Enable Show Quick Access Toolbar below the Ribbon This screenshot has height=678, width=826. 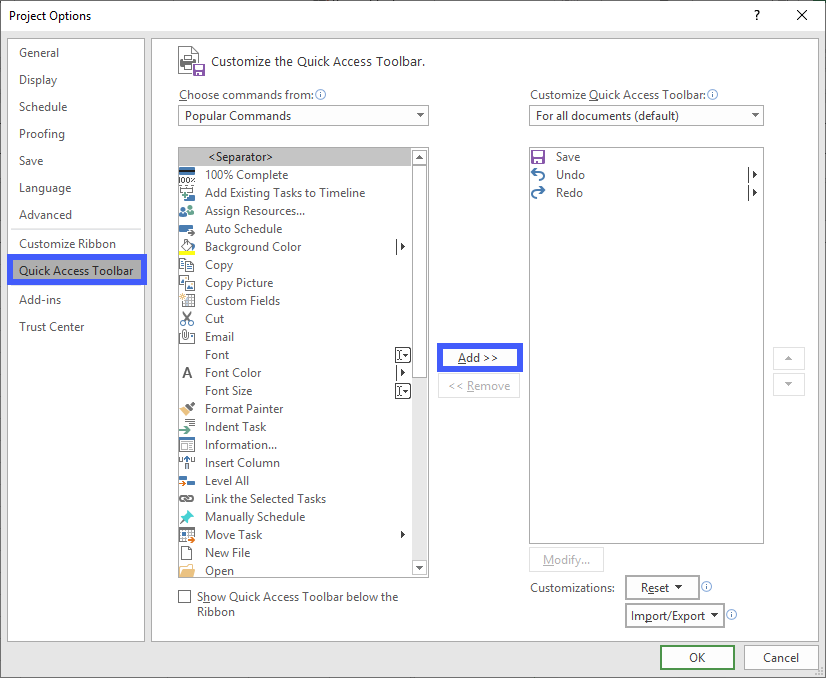[184, 596]
